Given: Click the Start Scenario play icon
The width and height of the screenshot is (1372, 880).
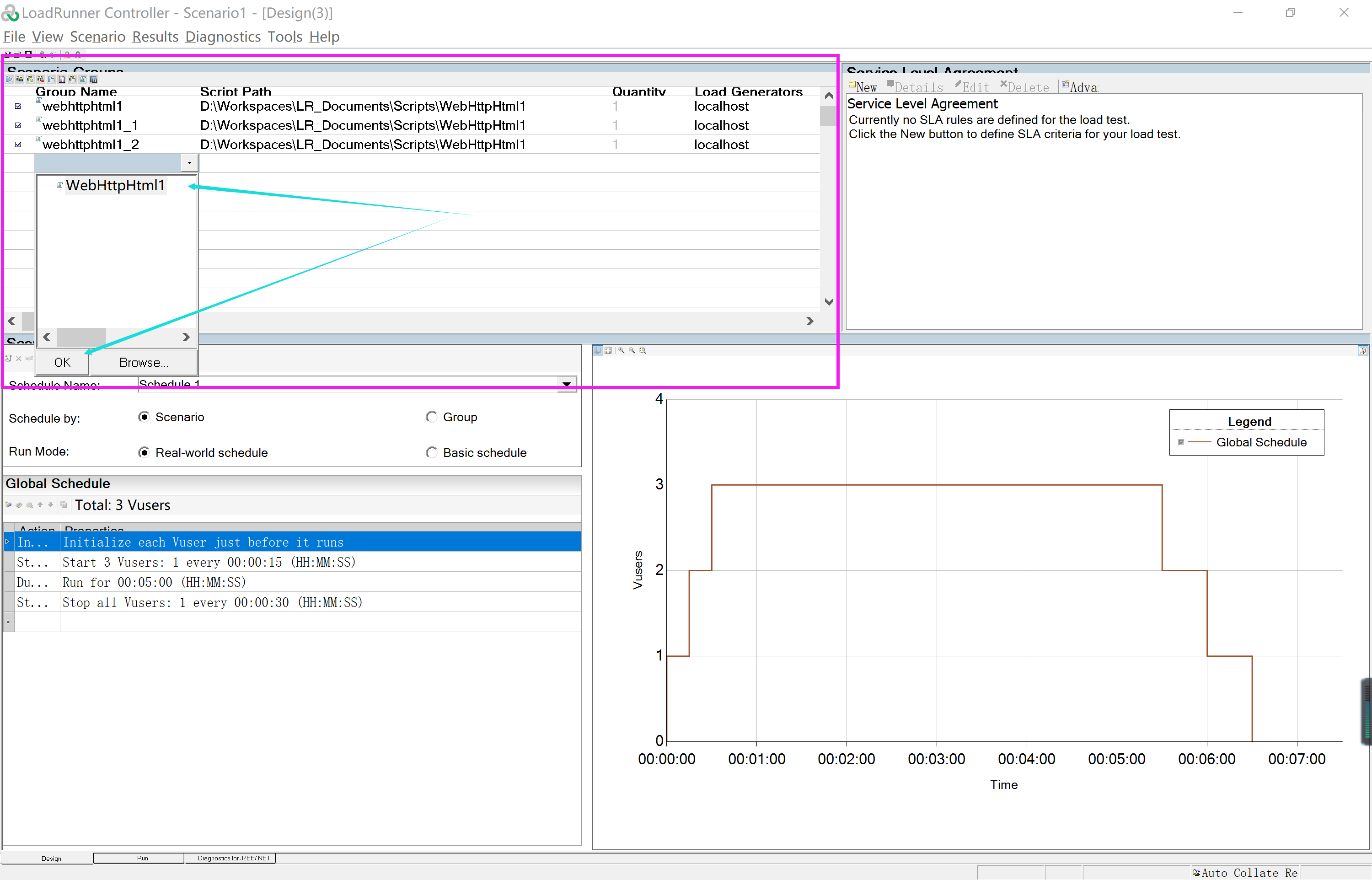Looking at the screenshot, I should point(9,80).
